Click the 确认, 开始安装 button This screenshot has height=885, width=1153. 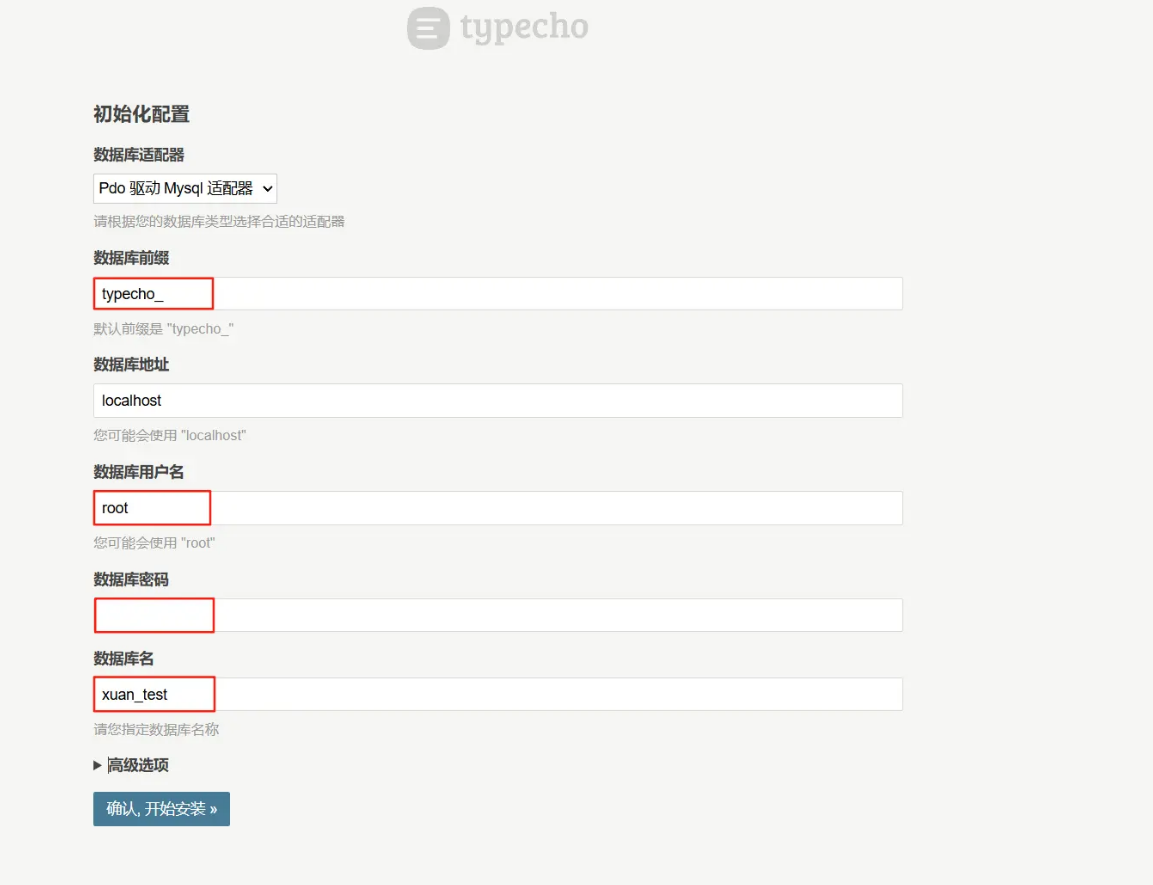coord(161,809)
